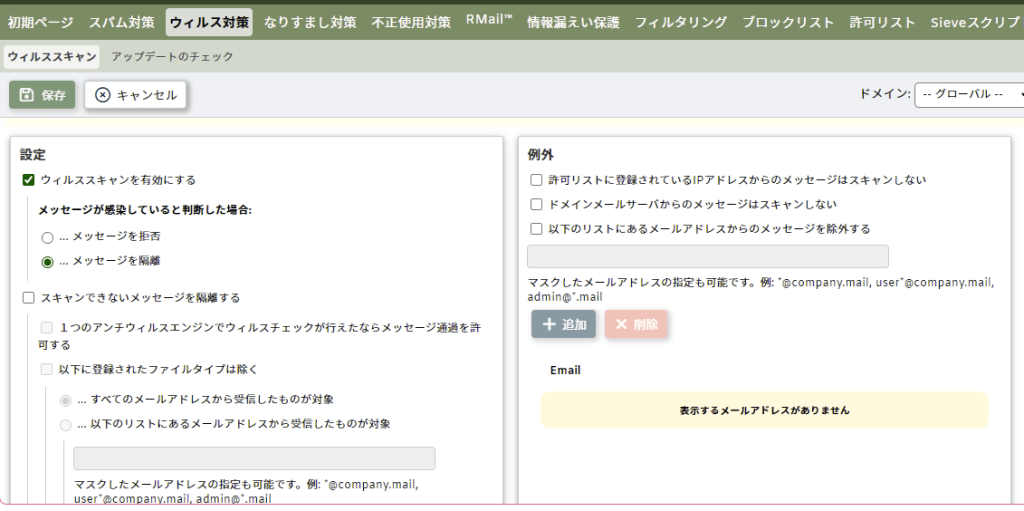Check 以下のリストにあるメールアドレス exclusion option
The width and height of the screenshot is (1024, 511).
tap(537, 229)
